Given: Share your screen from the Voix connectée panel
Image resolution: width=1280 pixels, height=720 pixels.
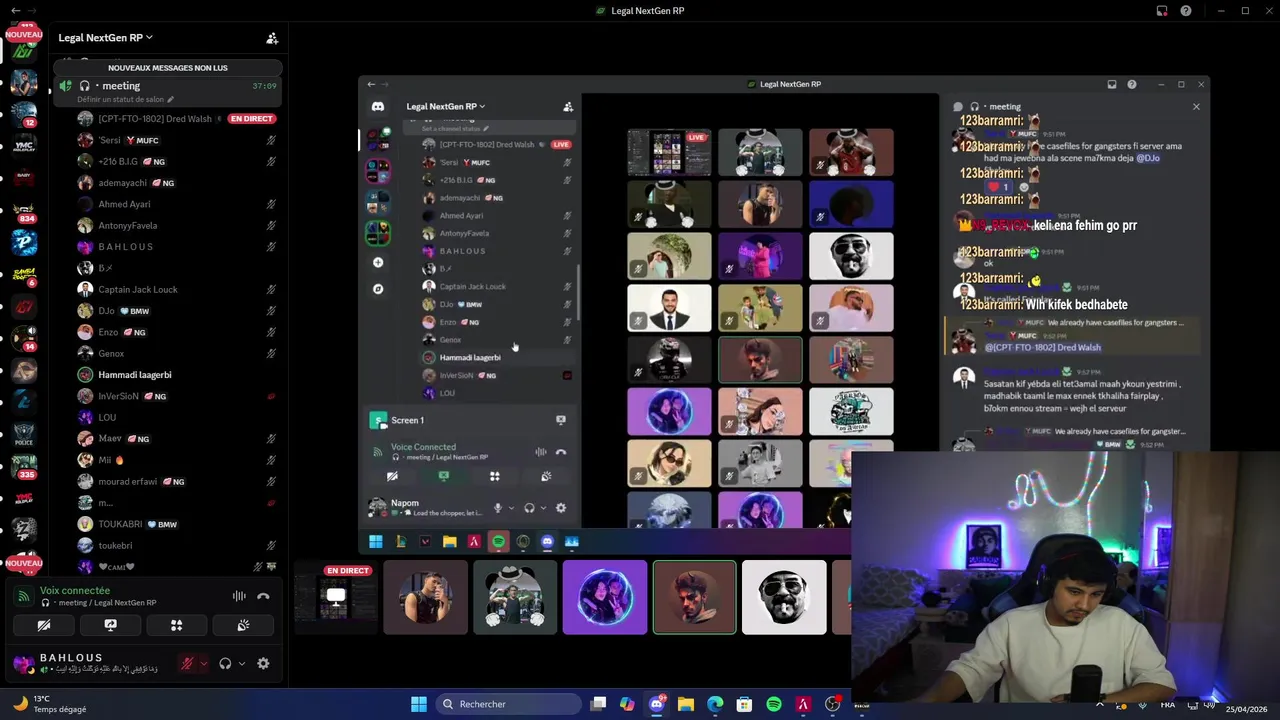Looking at the screenshot, I should tap(110, 625).
